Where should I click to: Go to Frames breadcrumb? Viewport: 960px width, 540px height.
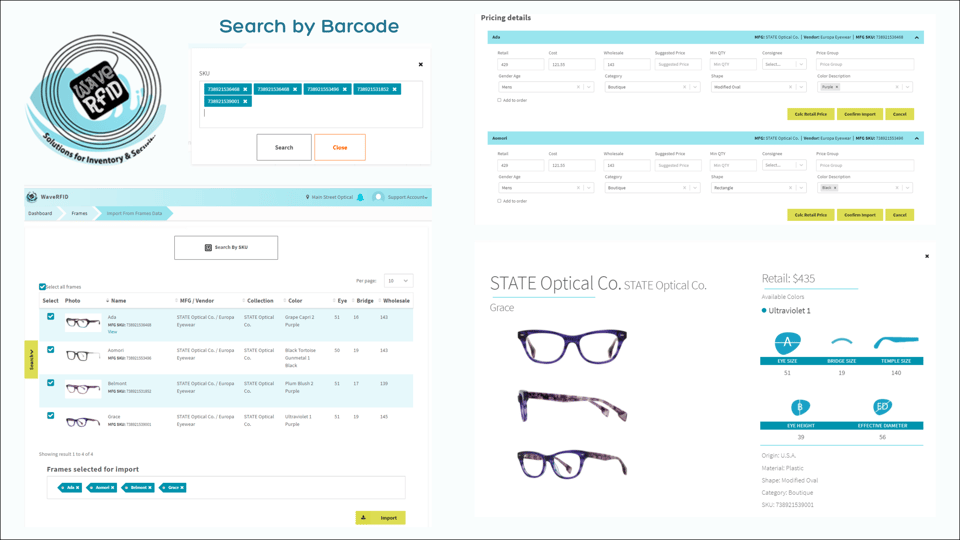(x=80, y=213)
